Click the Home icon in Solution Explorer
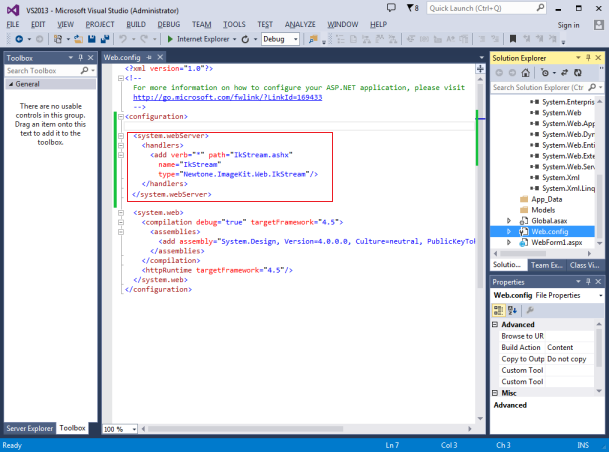Viewport: 609px width, 452px height. point(525,73)
